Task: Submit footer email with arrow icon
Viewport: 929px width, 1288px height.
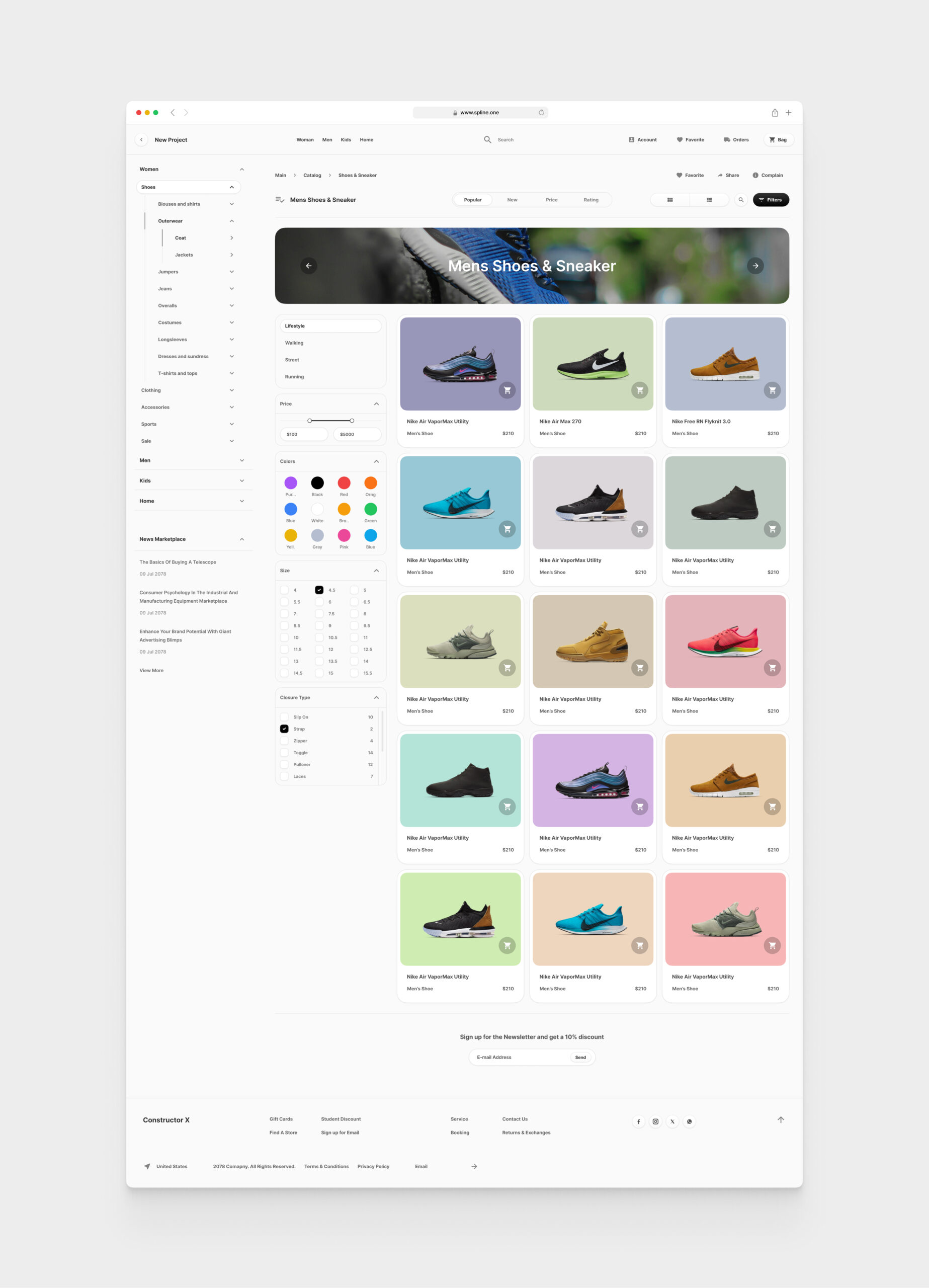Action: pyautogui.click(x=474, y=1166)
